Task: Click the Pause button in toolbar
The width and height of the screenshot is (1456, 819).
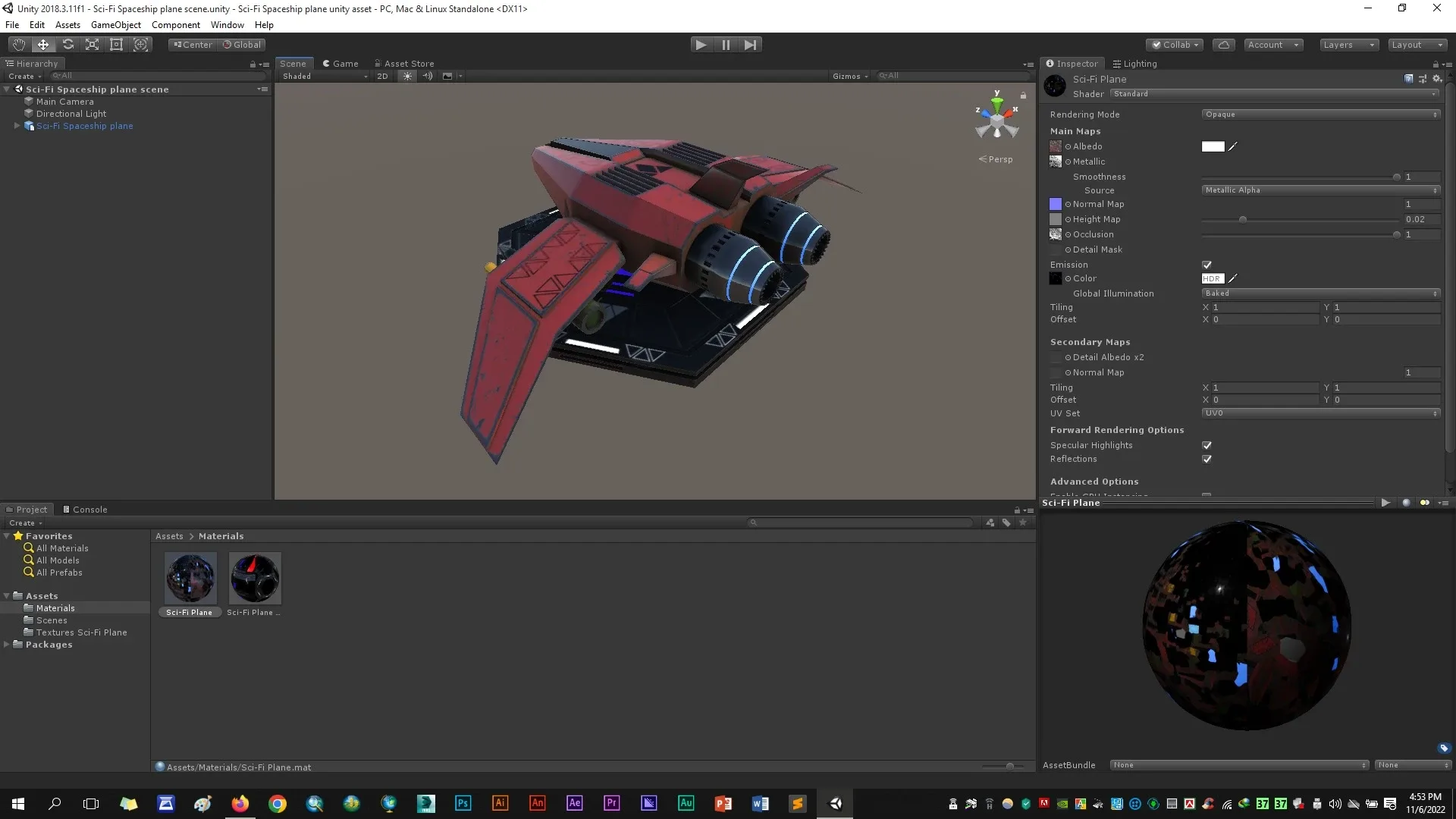Action: 726,44
